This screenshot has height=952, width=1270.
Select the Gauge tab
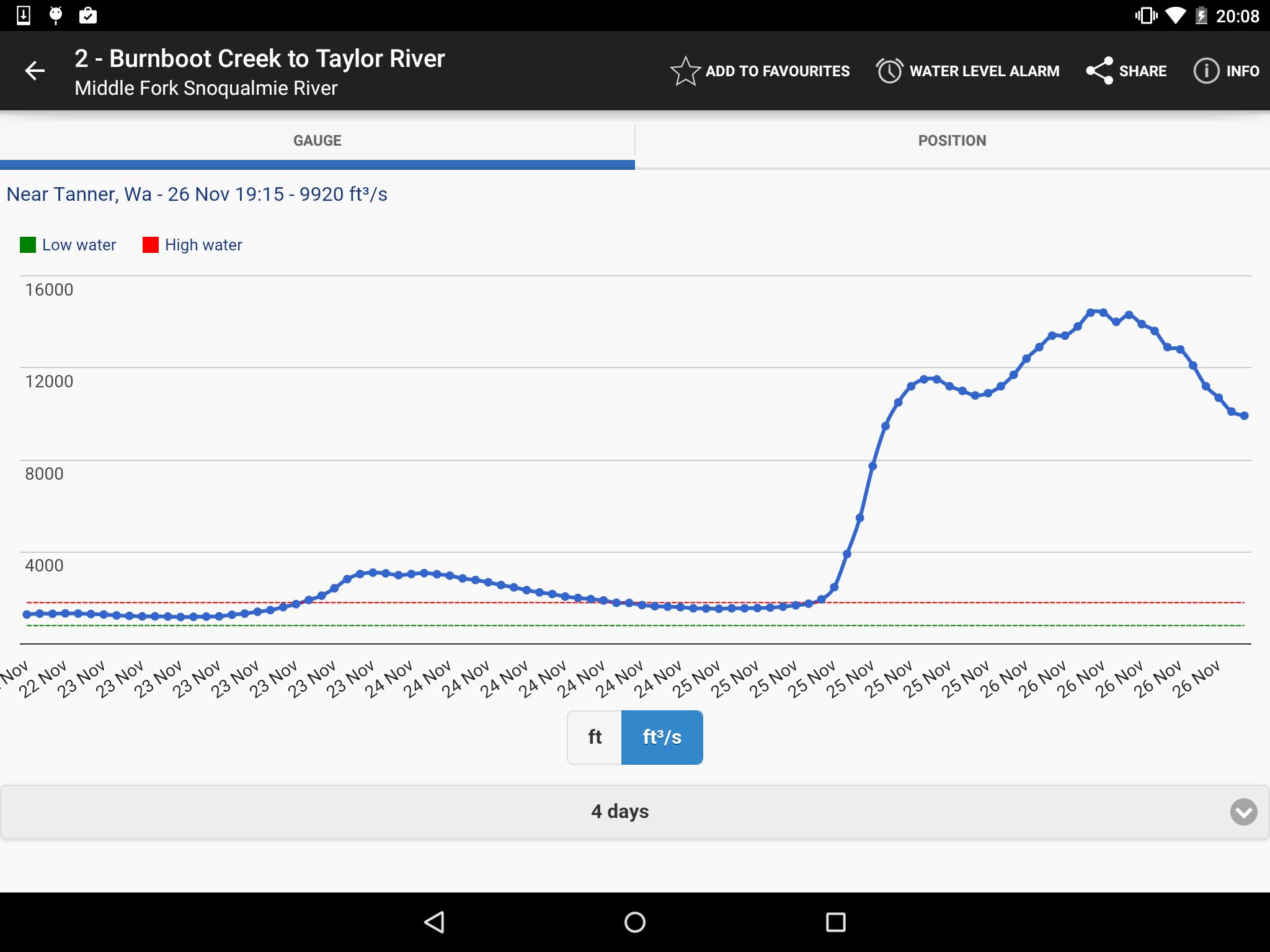(317, 141)
